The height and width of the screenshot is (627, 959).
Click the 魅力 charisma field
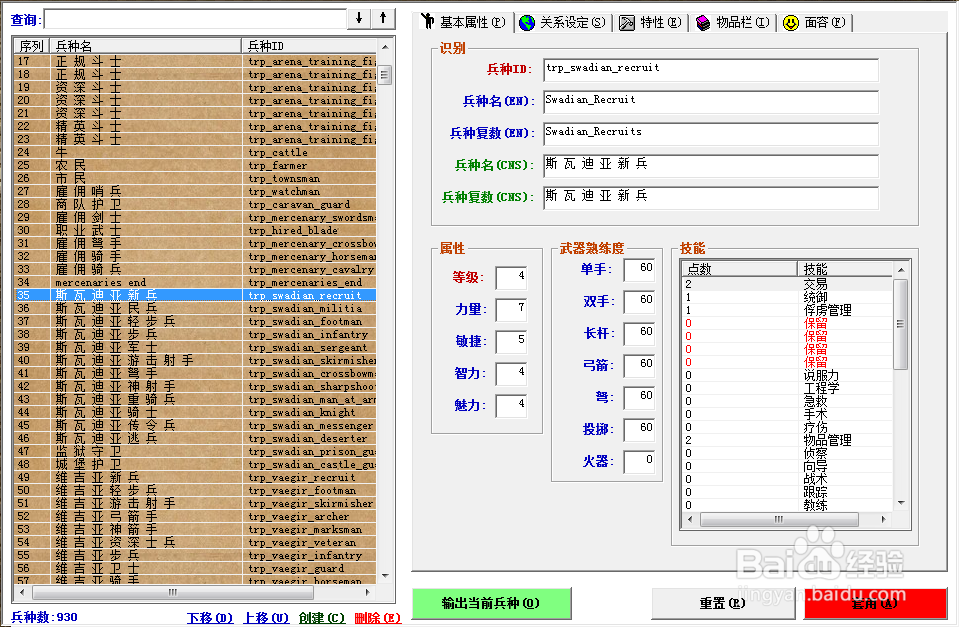click(x=511, y=406)
